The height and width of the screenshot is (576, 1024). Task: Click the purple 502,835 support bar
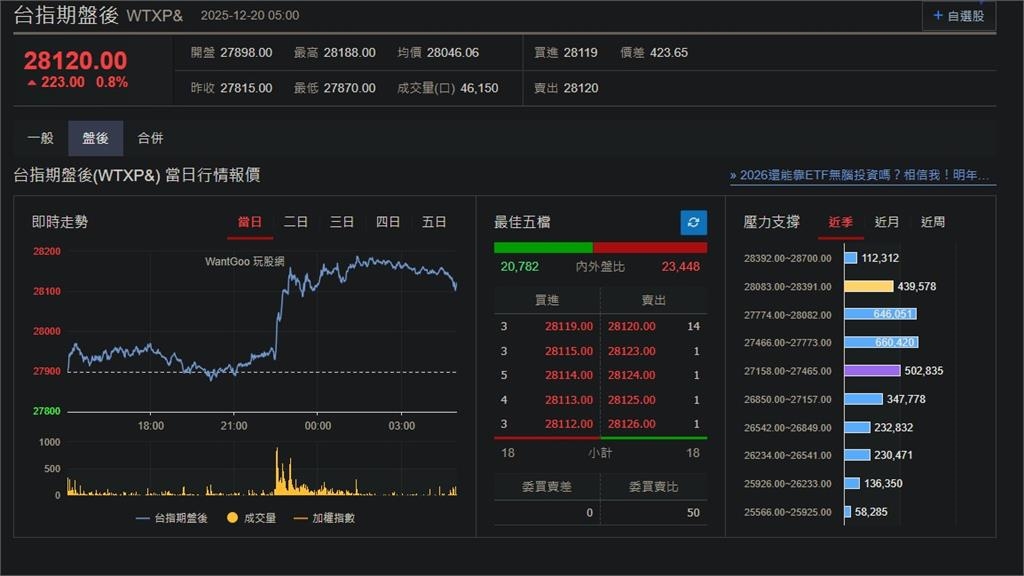(x=874, y=370)
